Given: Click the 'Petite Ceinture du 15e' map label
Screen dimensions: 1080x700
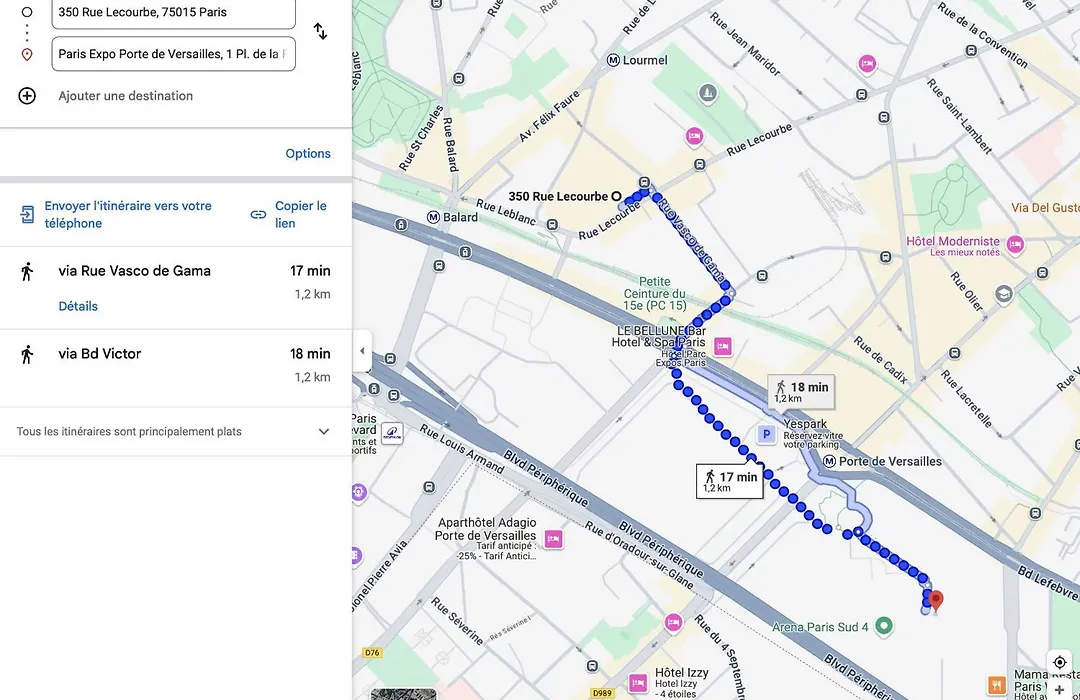Looking at the screenshot, I should point(654,293).
